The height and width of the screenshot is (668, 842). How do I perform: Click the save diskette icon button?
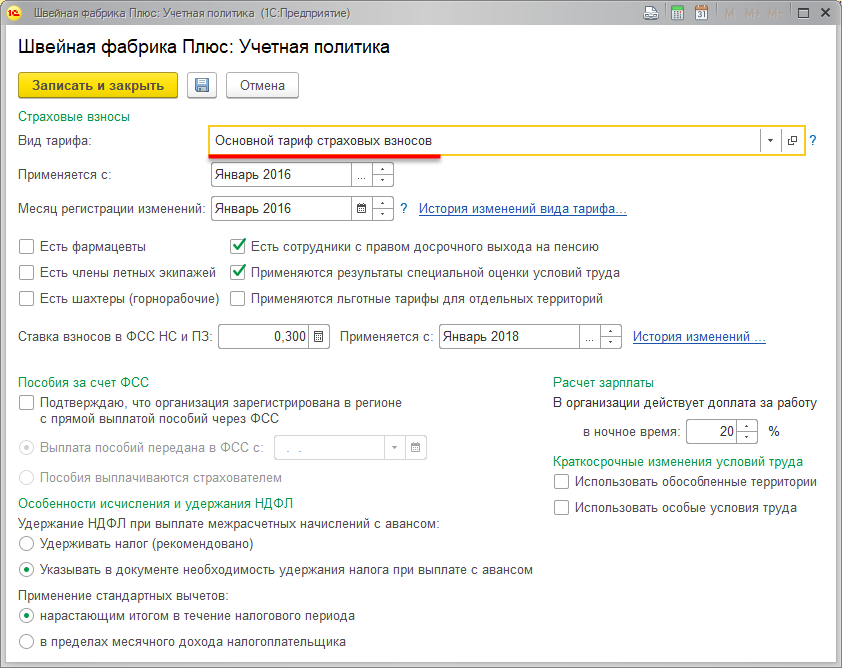202,85
